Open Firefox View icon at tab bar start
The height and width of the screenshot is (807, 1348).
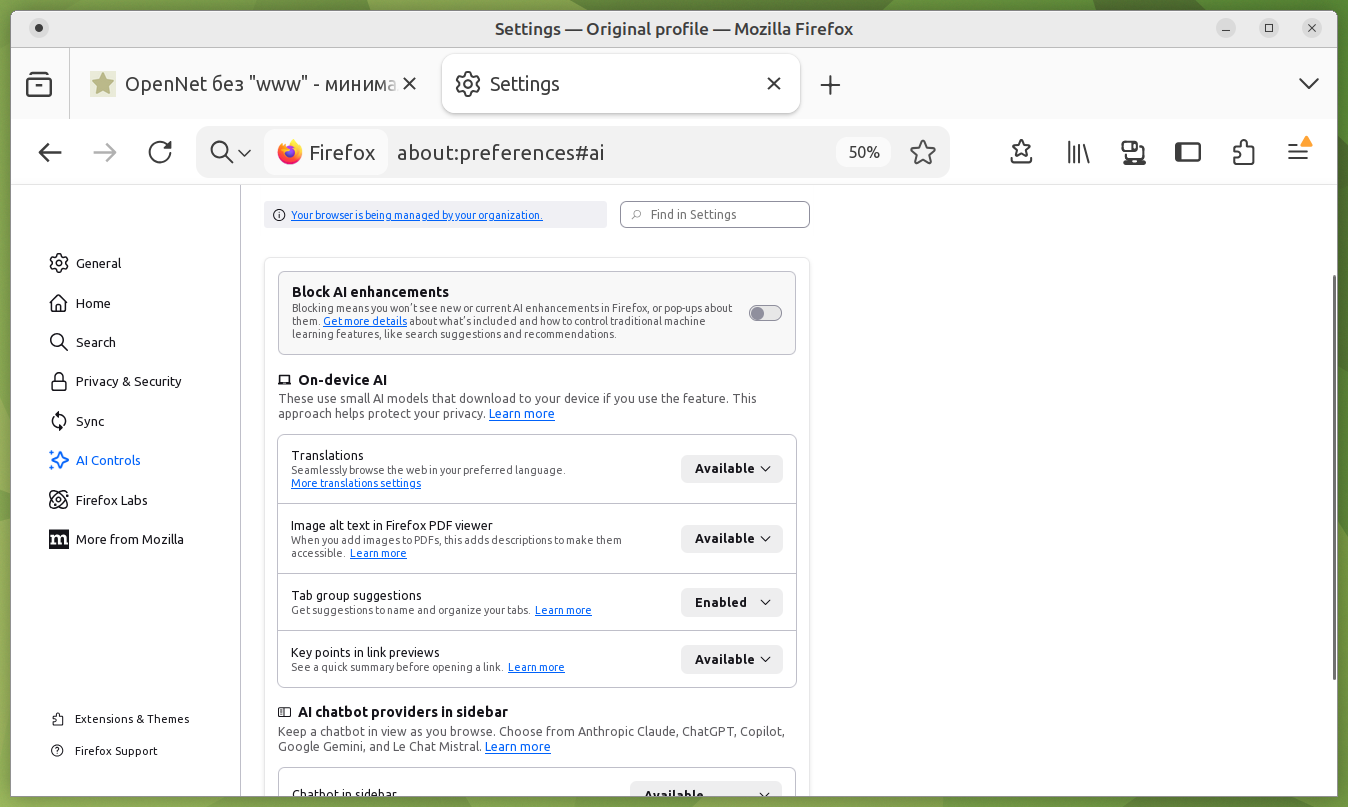point(39,84)
